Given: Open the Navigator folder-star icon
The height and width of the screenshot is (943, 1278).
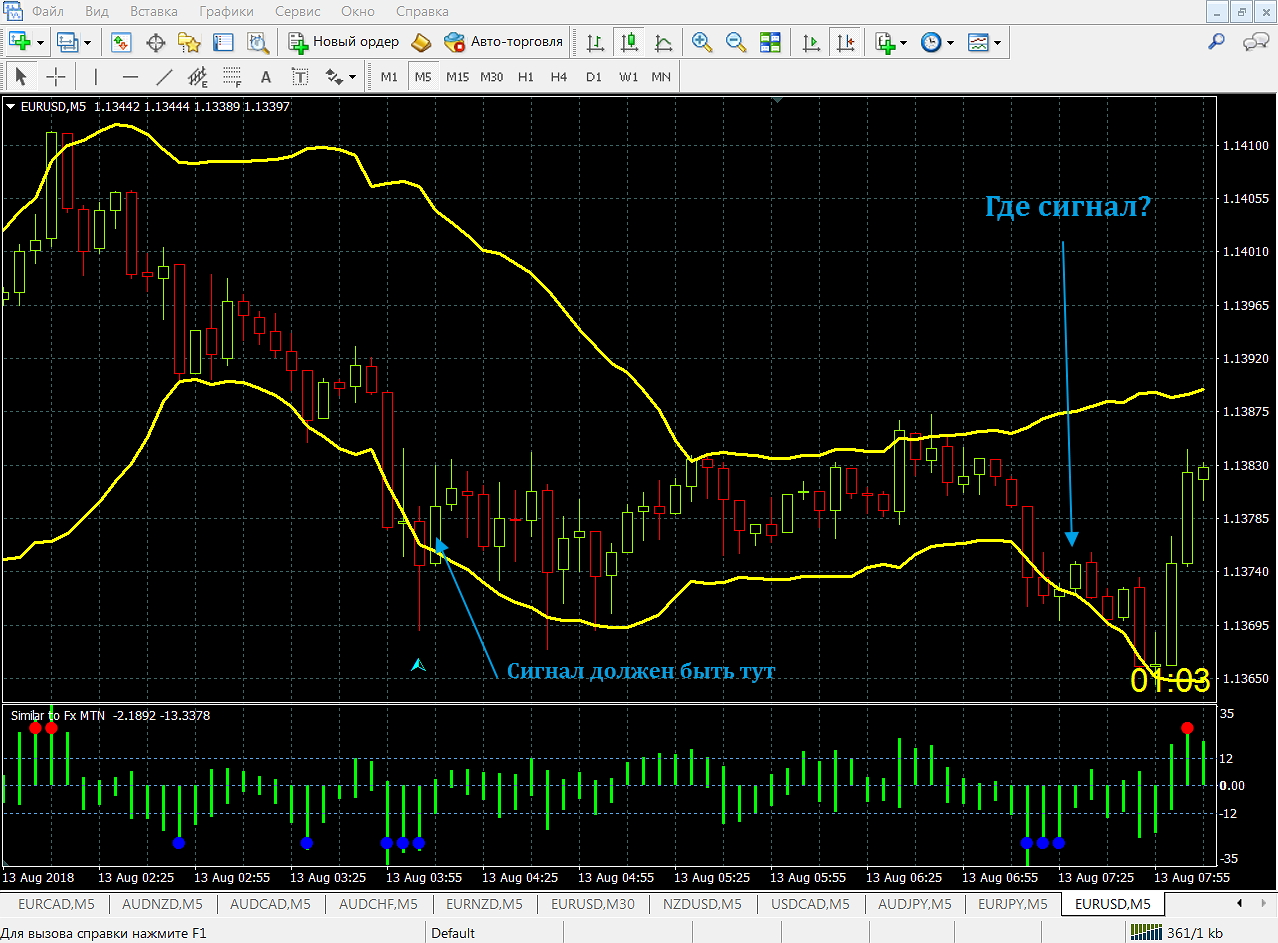Looking at the screenshot, I should 189,42.
